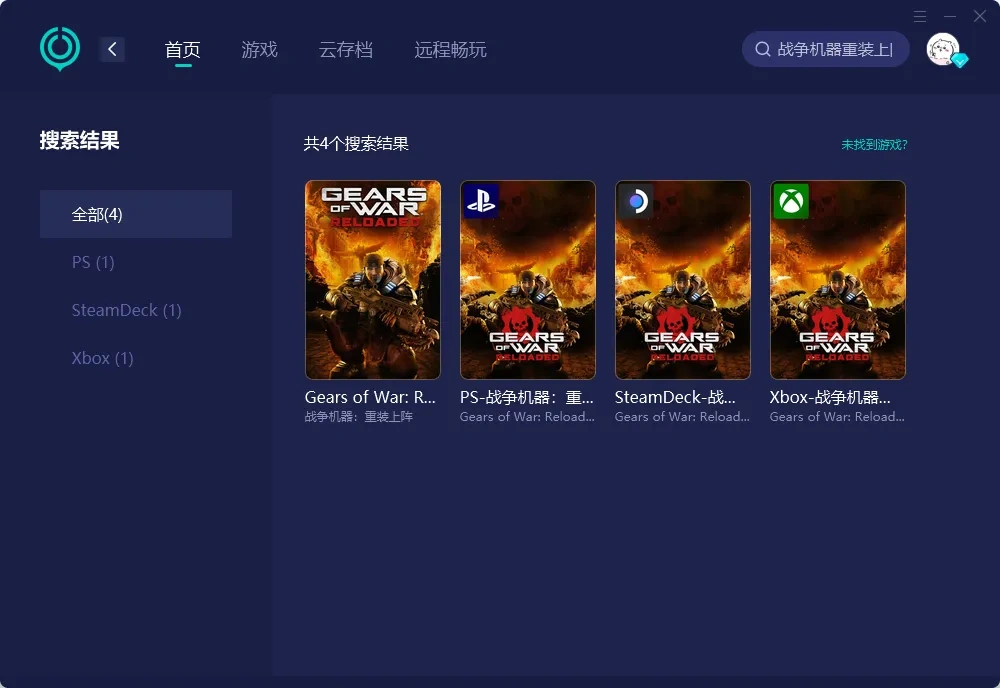Click the search field containing 战争机器重装上

(826, 49)
